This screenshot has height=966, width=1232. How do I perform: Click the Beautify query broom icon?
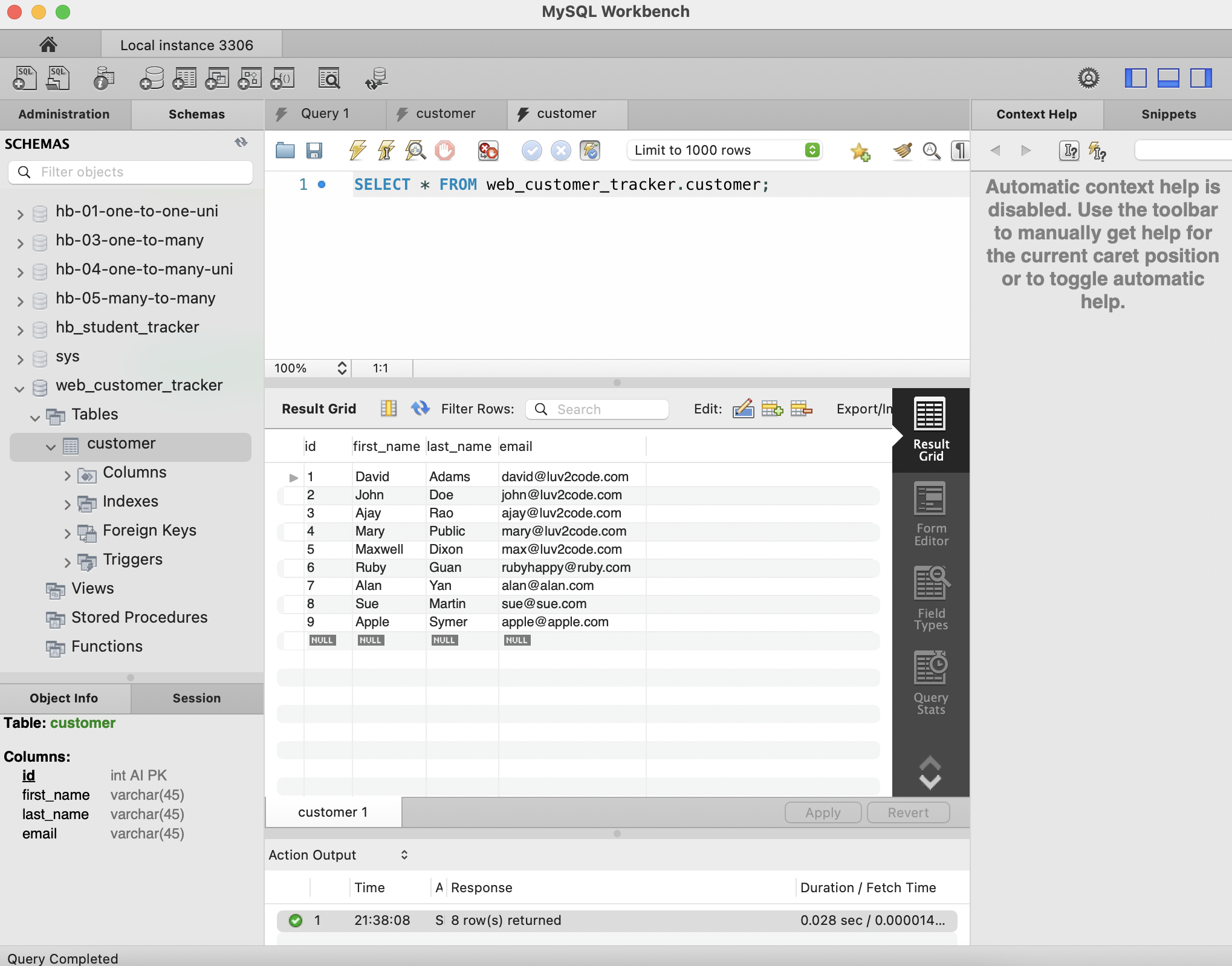point(902,151)
